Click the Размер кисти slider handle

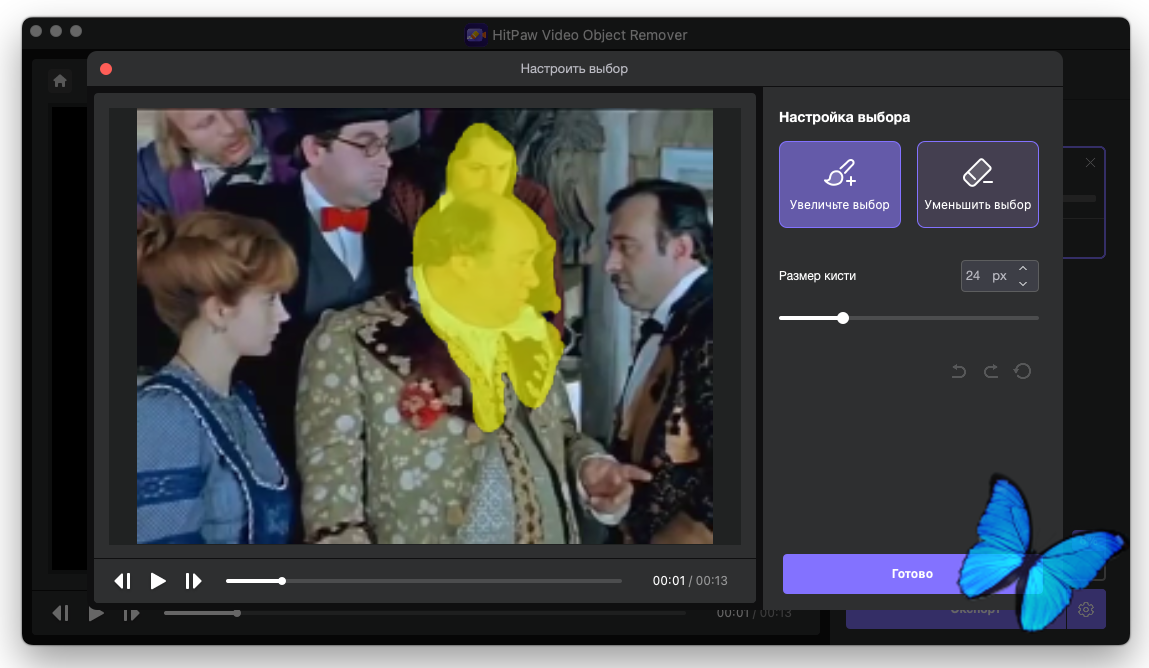[843, 318]
